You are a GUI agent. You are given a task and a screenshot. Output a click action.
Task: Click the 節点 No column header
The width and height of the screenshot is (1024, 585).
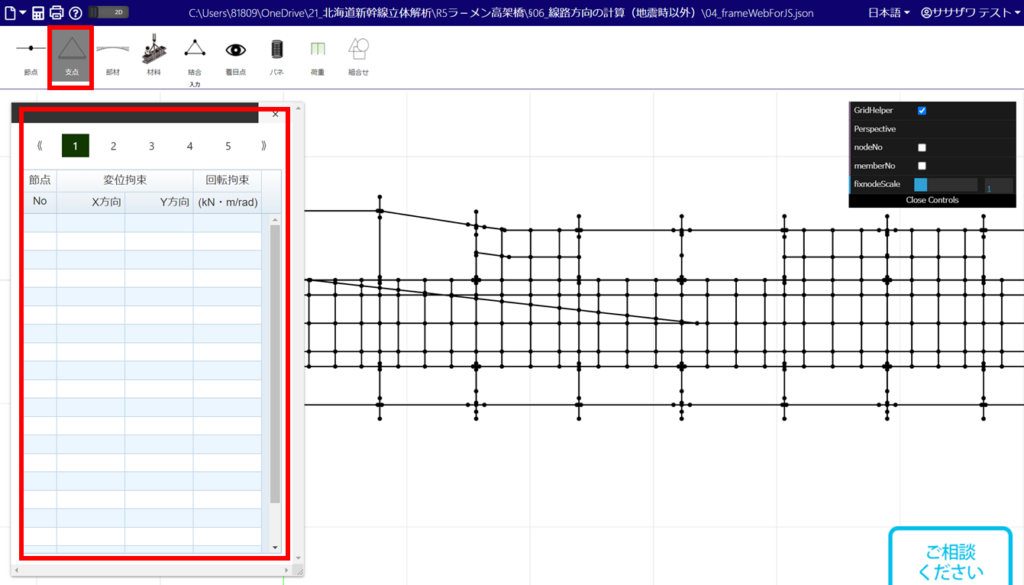(40, 191)
